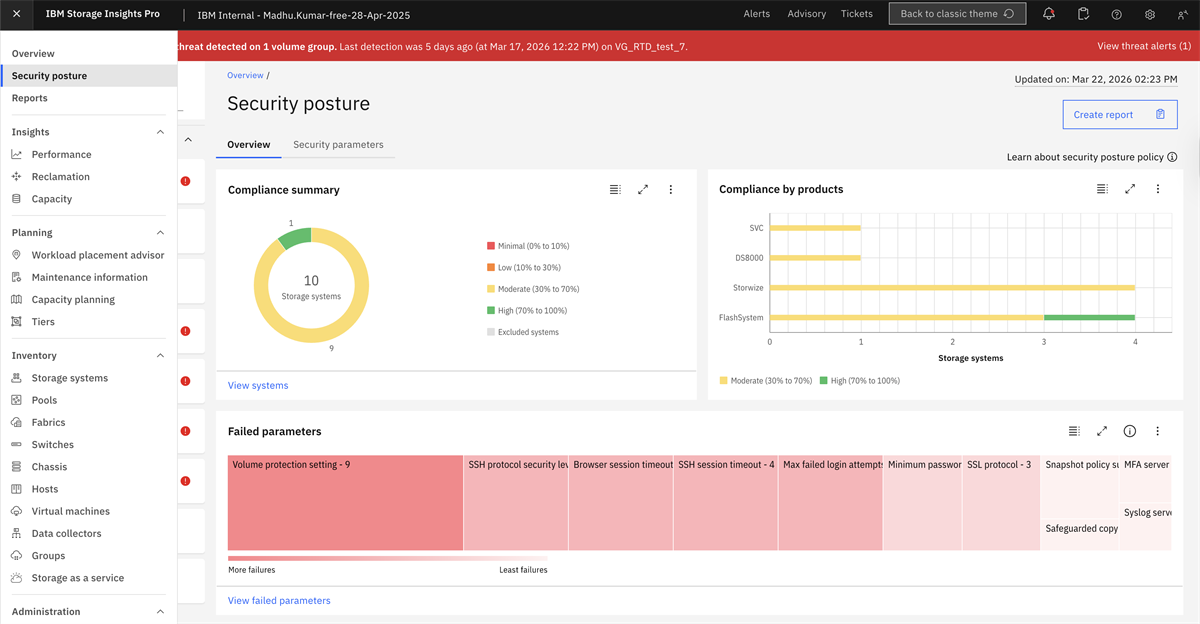Collapse the Insights section
Viewport: 1200px width, 624px height.
click(x=160, y=132)
